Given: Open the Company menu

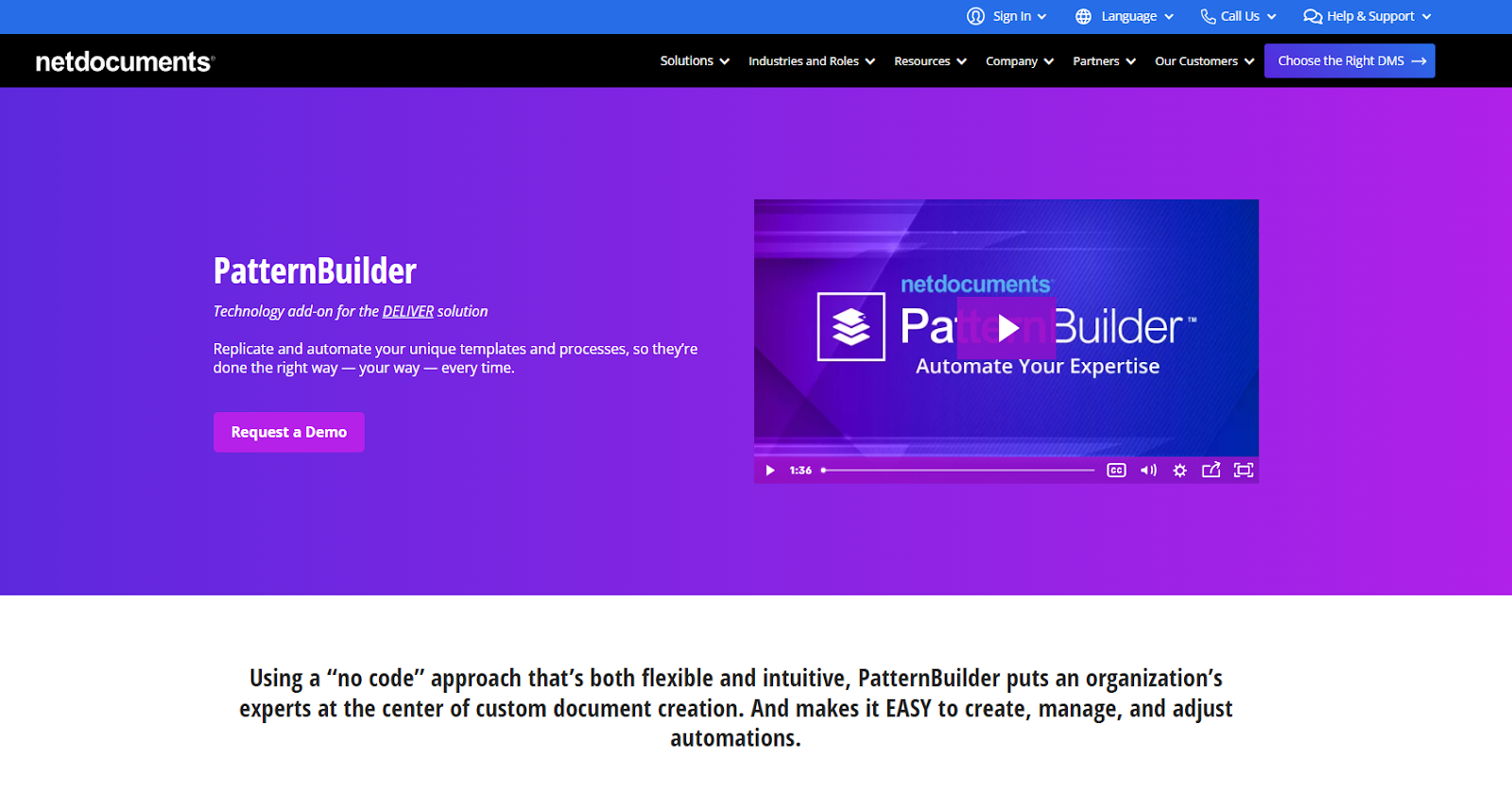Looking at the screenshot, I should coord(1011,61).
